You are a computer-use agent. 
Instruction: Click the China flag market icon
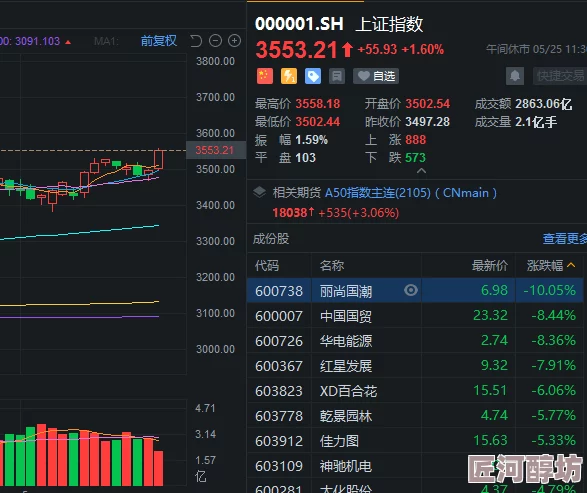tap(265, 76)
